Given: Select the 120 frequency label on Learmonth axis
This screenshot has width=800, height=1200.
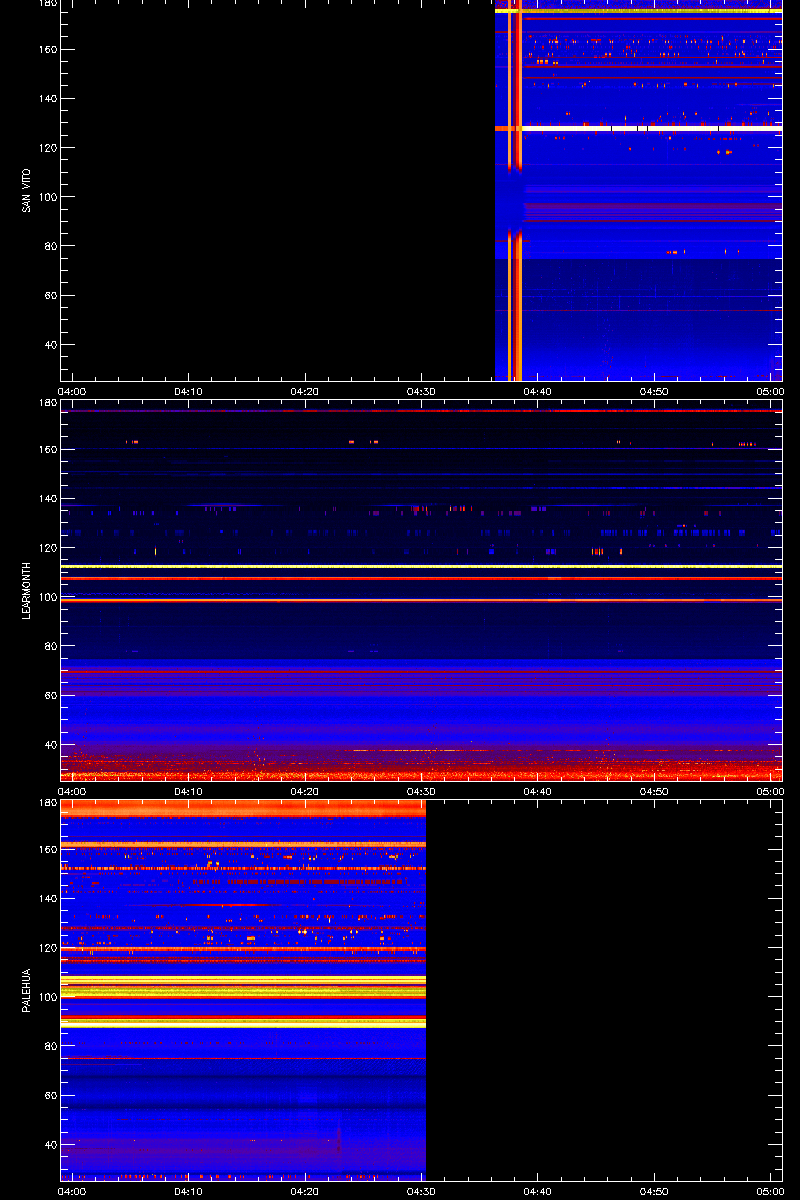Looking at the screenshot, I should point(48,548).
